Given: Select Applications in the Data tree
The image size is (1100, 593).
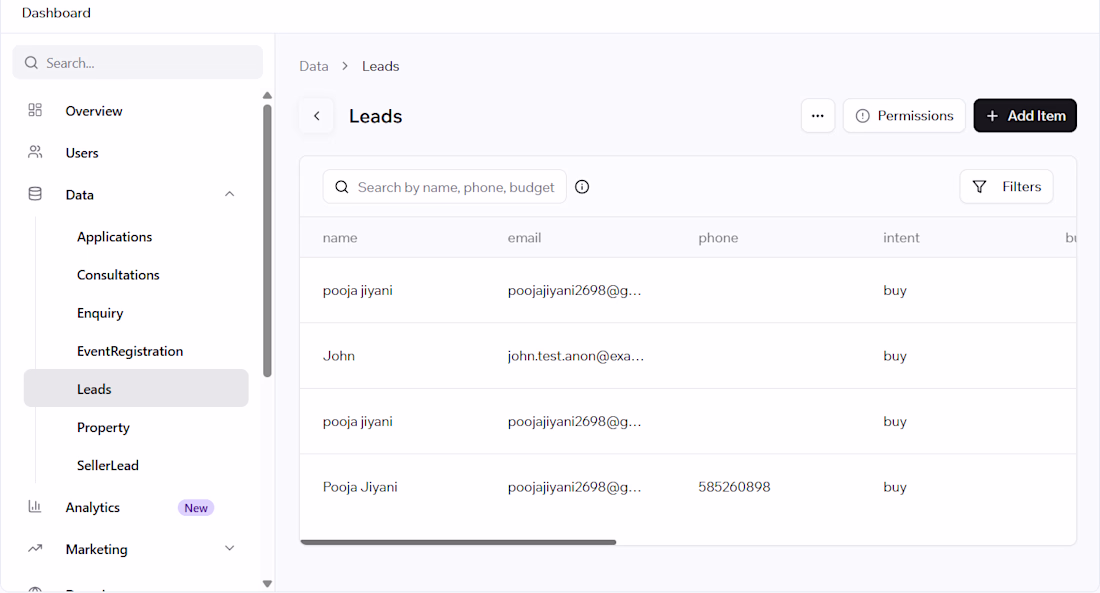Looking at the screenshot, I should tap(114, 237).
